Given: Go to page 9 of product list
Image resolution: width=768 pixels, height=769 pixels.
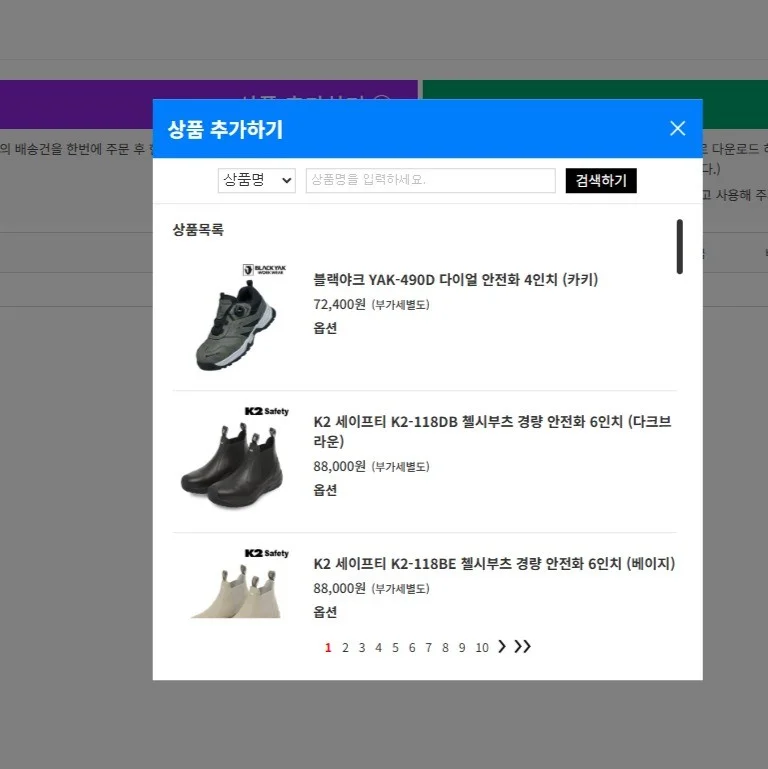Looking at the screenshot, I should click(x=462, y=648).
